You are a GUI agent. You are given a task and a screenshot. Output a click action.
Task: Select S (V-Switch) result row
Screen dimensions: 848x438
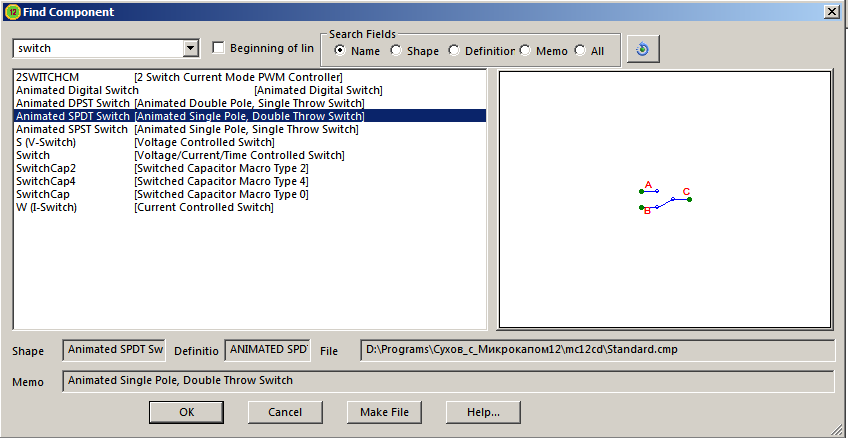pyautogui.click(x=249, y=142)
